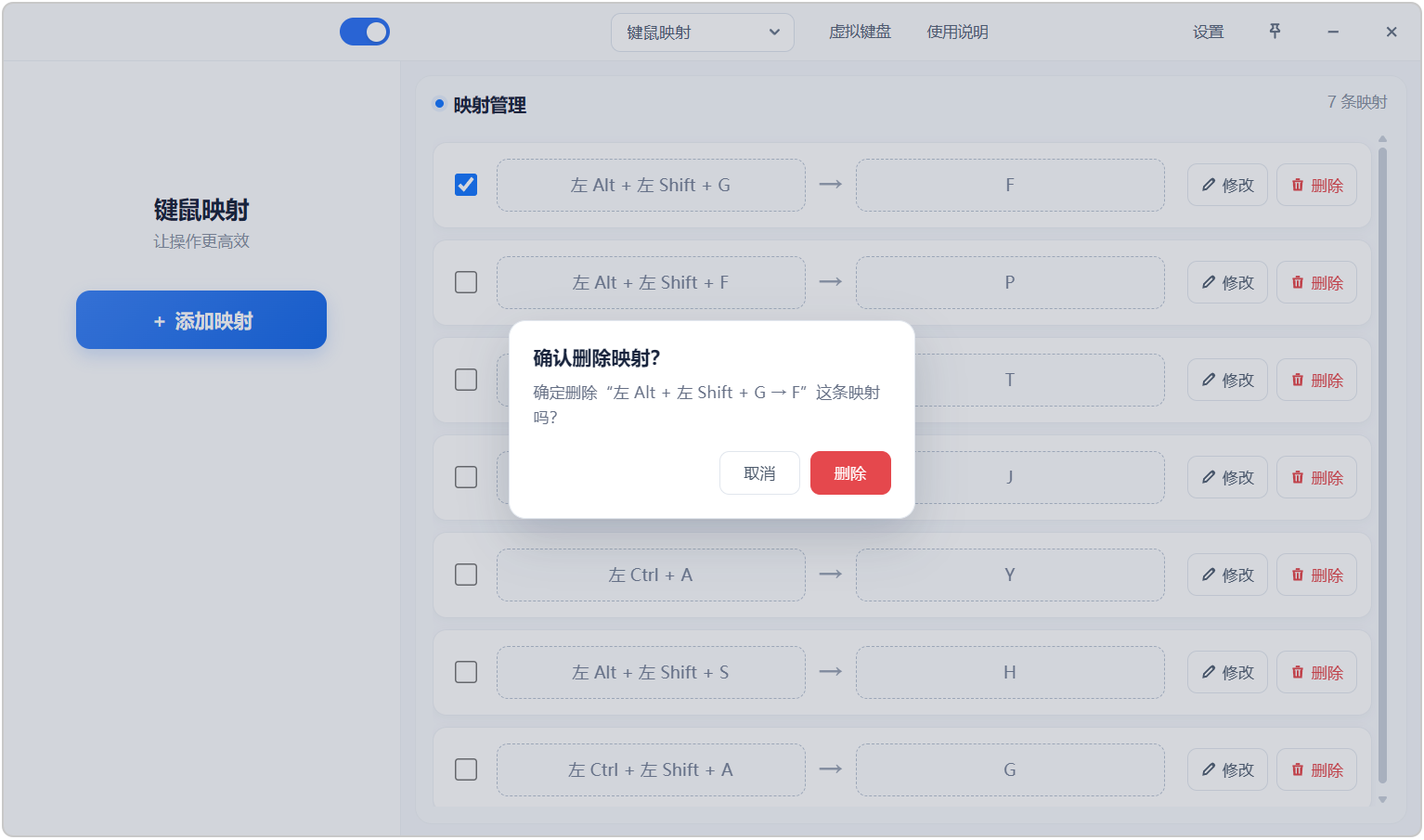
Task: Click 删除 in the row mapped to T
Action: click(1316, 380)
